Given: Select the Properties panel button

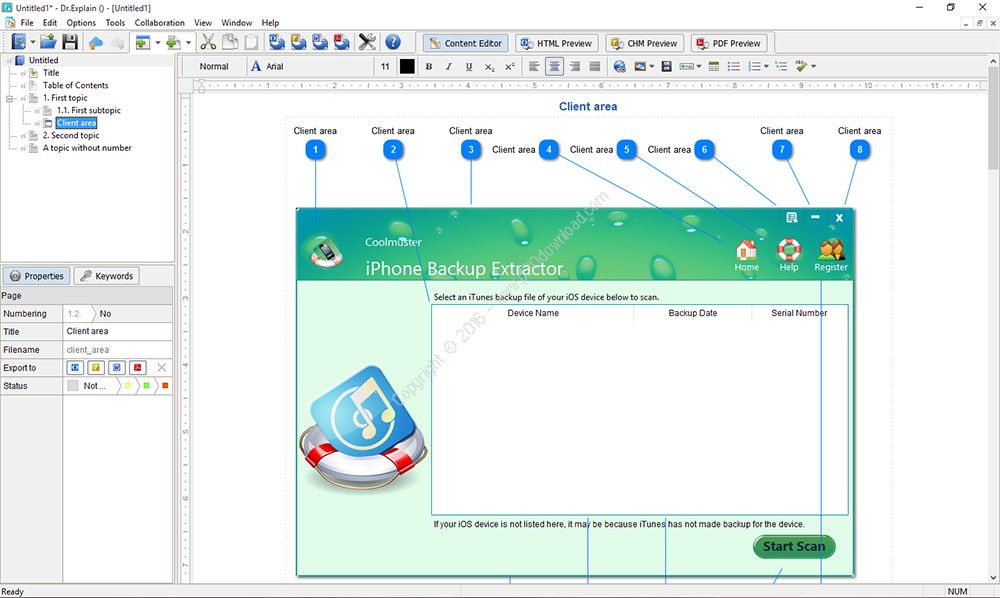Looking at the screenshot, I should (37, 276).
